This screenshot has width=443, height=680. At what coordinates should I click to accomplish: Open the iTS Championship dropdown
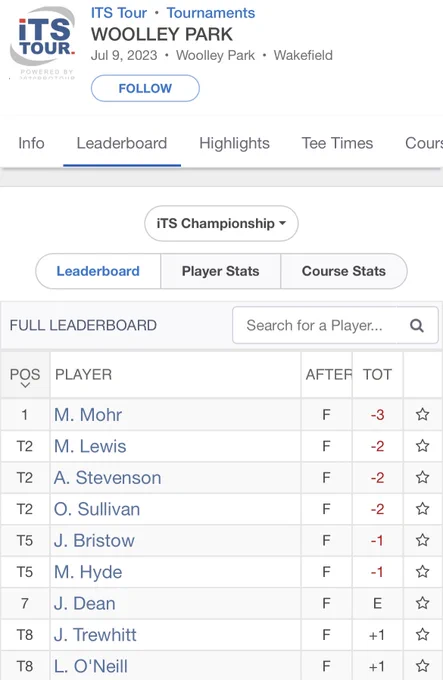pos(221,223)
